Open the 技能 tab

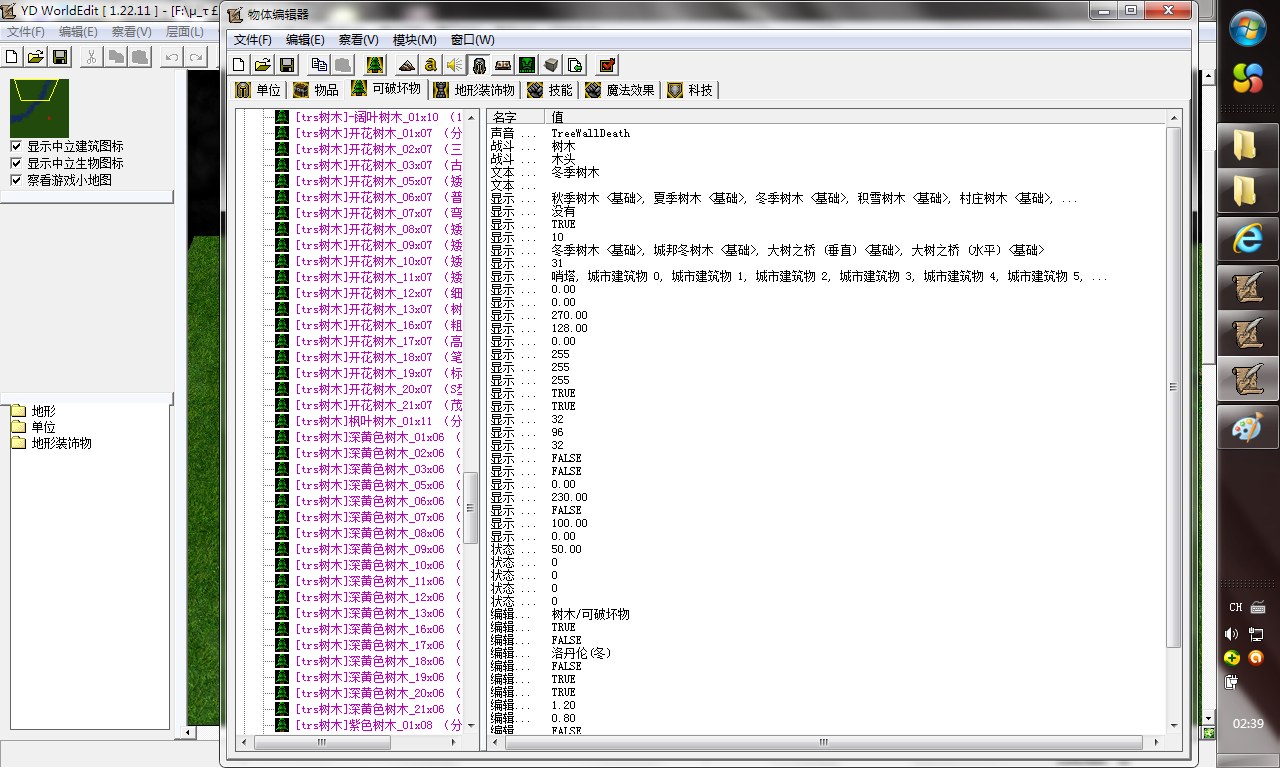tap(551, 90)
